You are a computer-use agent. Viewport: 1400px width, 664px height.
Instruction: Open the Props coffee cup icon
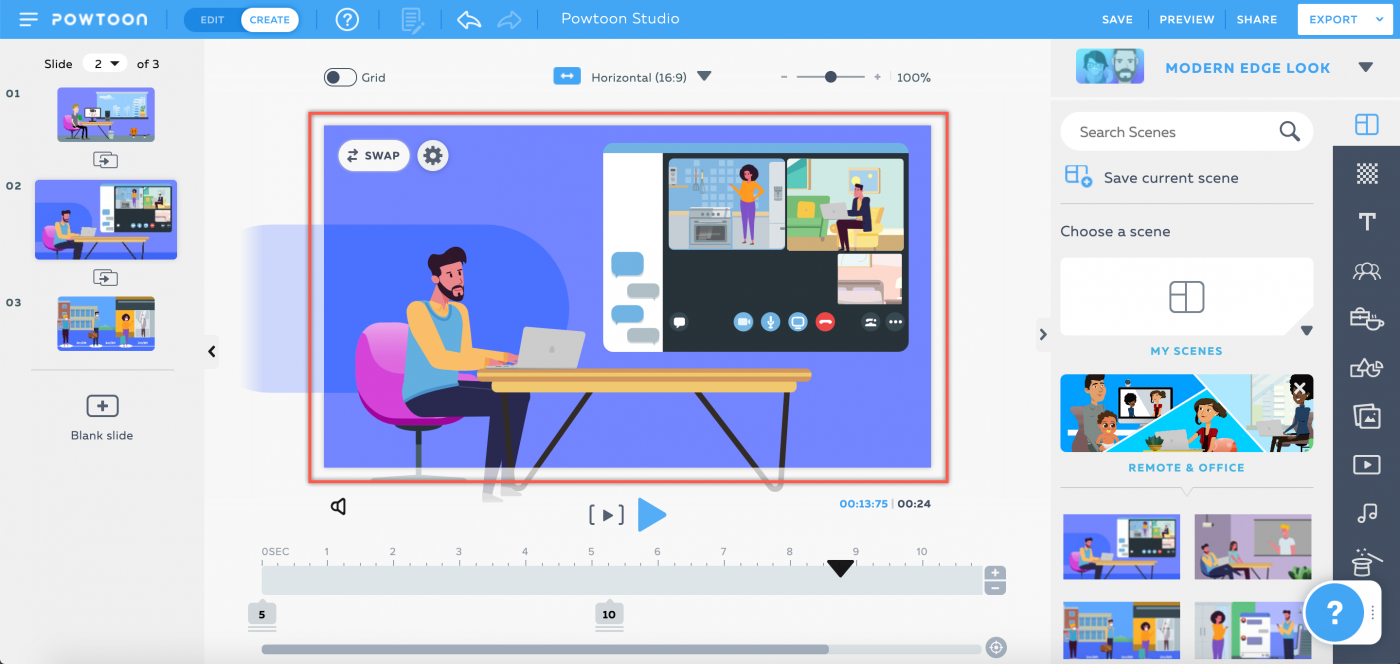click(1366, 319)
